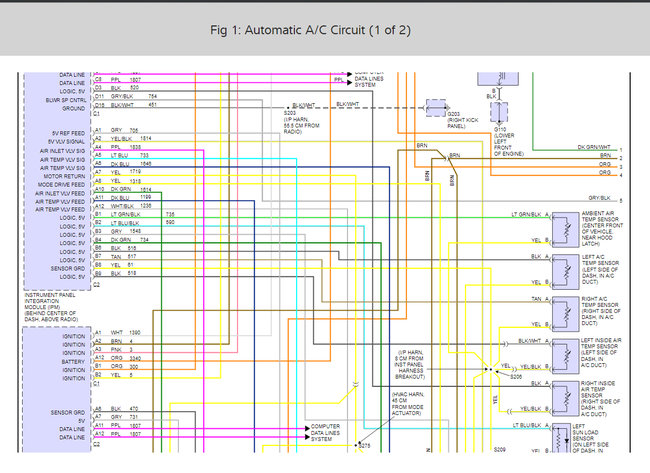Image resolution: width=650 pixels, height=473 pixels.
Task: Select the "TAN 517" wire label at B7
Action: point(124,257)
